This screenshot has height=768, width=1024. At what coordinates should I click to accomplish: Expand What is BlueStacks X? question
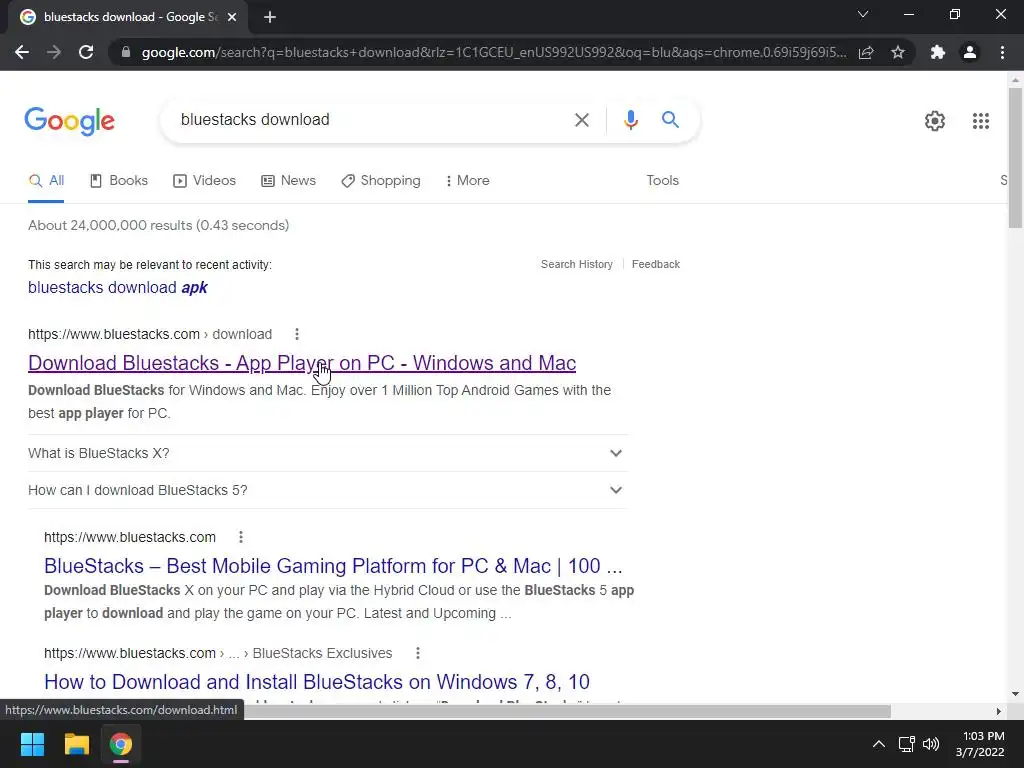[x=327, y=453]
